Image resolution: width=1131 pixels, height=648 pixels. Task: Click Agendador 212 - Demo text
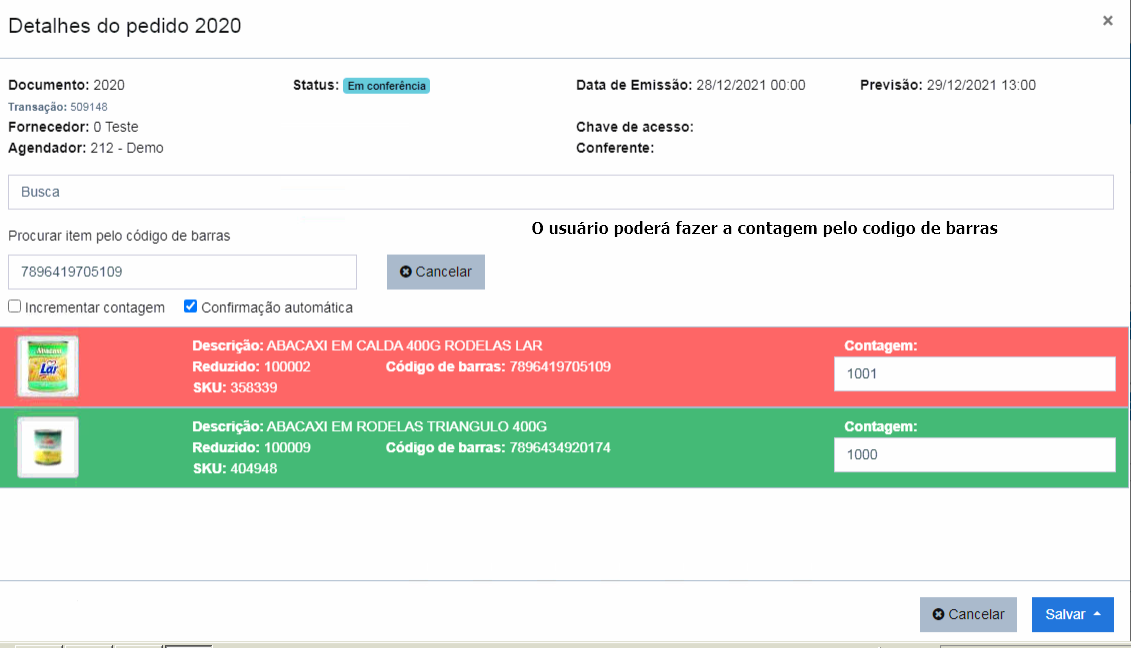tap(86, 148)
